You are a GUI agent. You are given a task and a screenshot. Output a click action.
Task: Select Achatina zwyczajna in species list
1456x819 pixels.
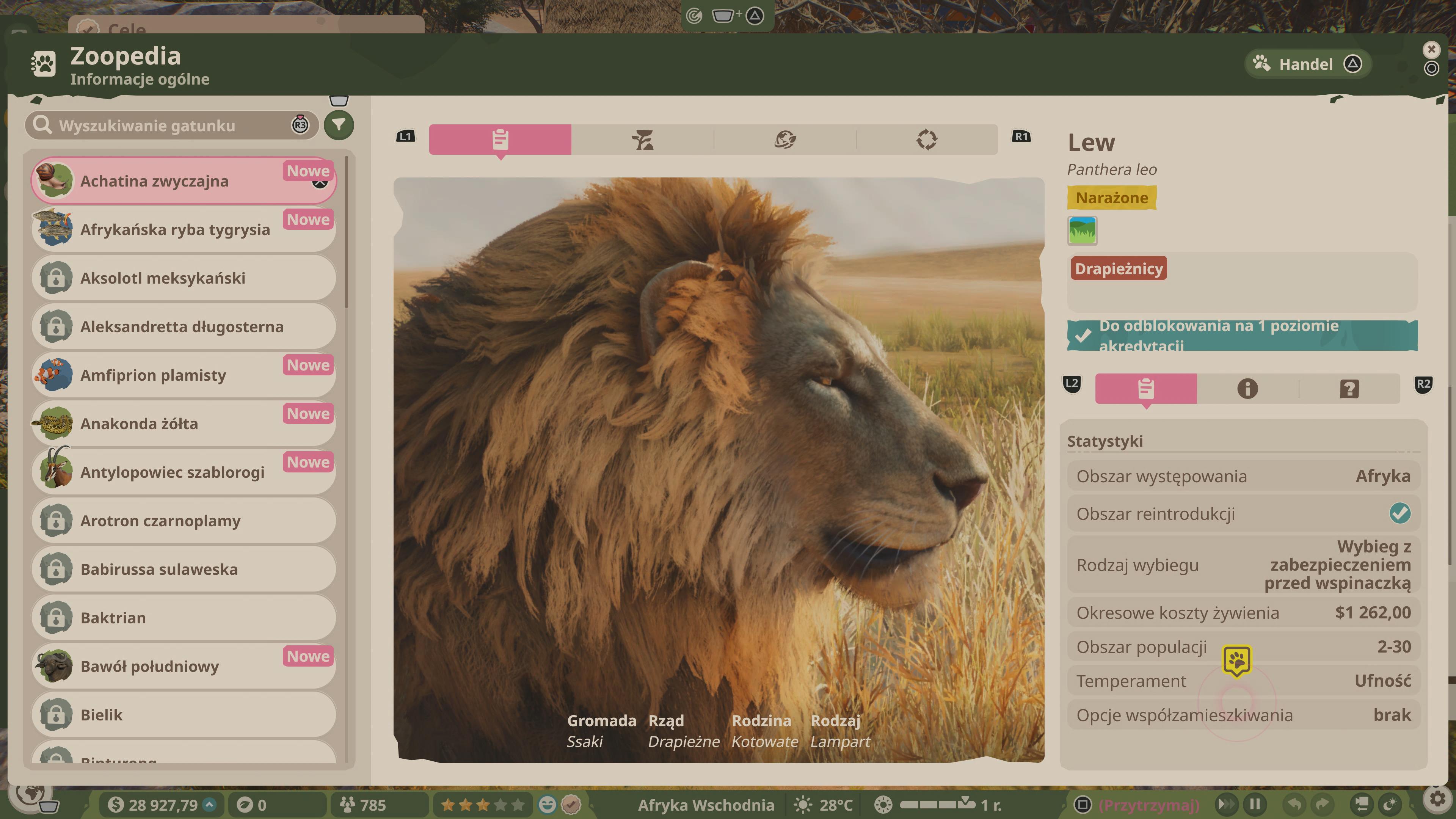(184, 181)
